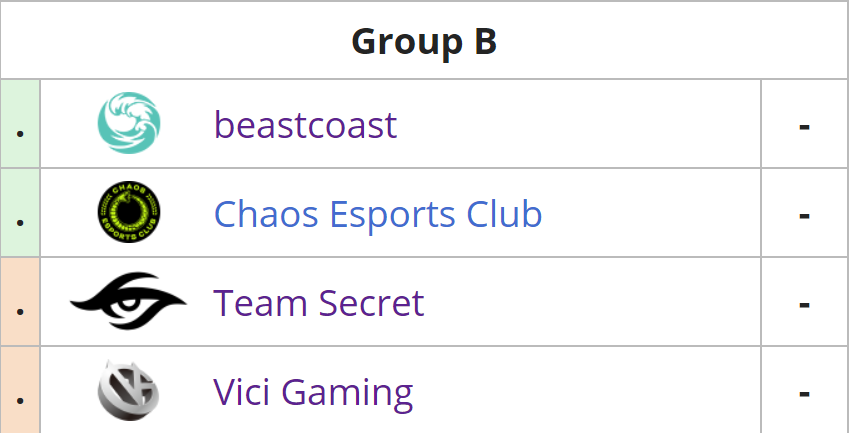This screenshot has width=849, height=433.
Task: Click the beastcoast teal wave logo
Action: [129, 123]
